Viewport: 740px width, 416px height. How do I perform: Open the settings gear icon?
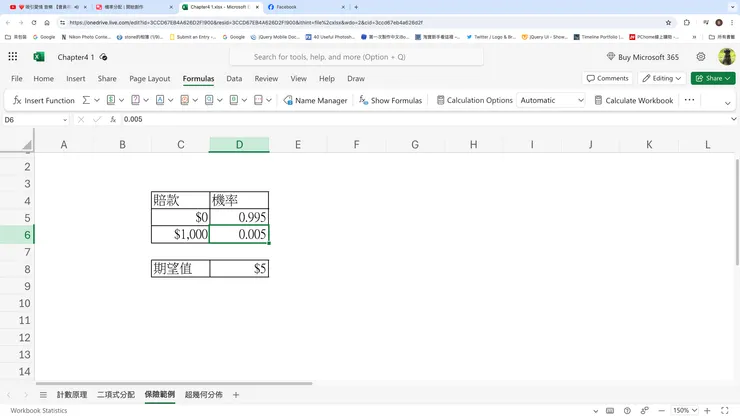(x=701, y=57)
